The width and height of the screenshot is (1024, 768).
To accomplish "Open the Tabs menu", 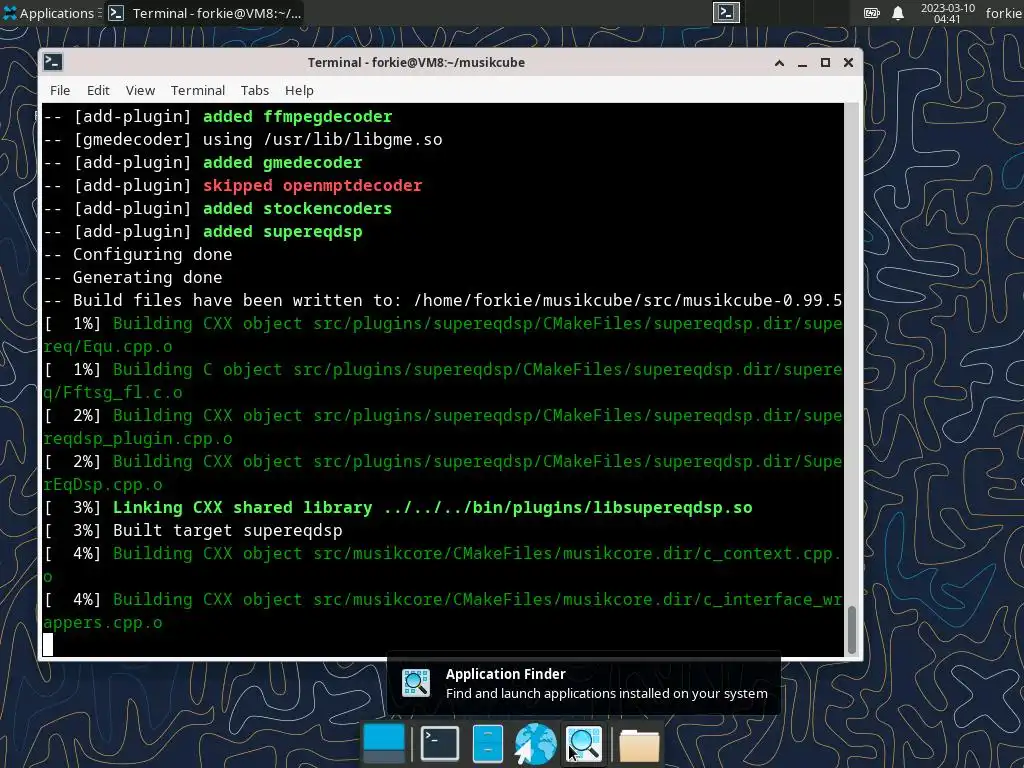I will [x=255, y=90].
